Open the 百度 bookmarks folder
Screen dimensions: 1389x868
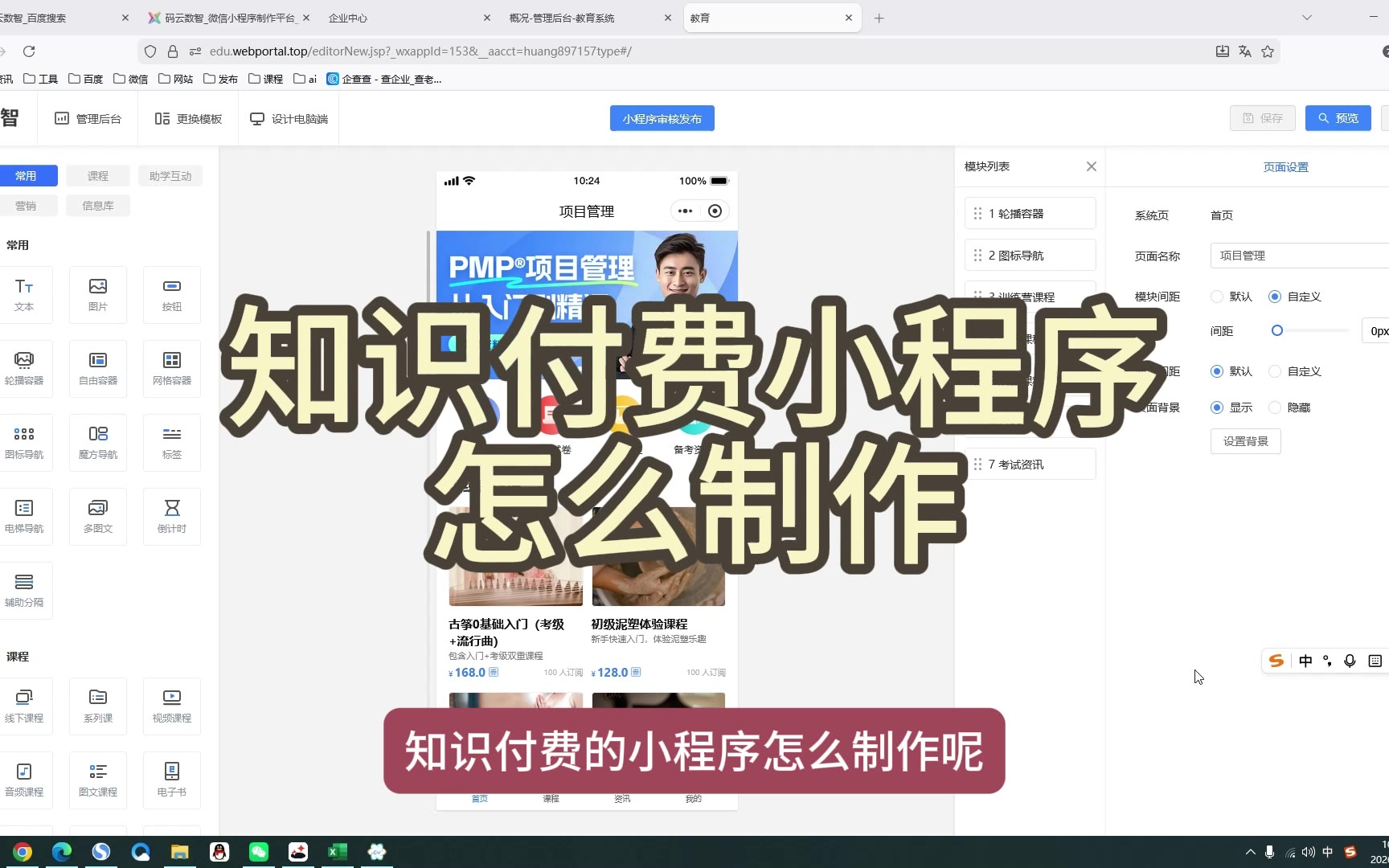point(86,79)
